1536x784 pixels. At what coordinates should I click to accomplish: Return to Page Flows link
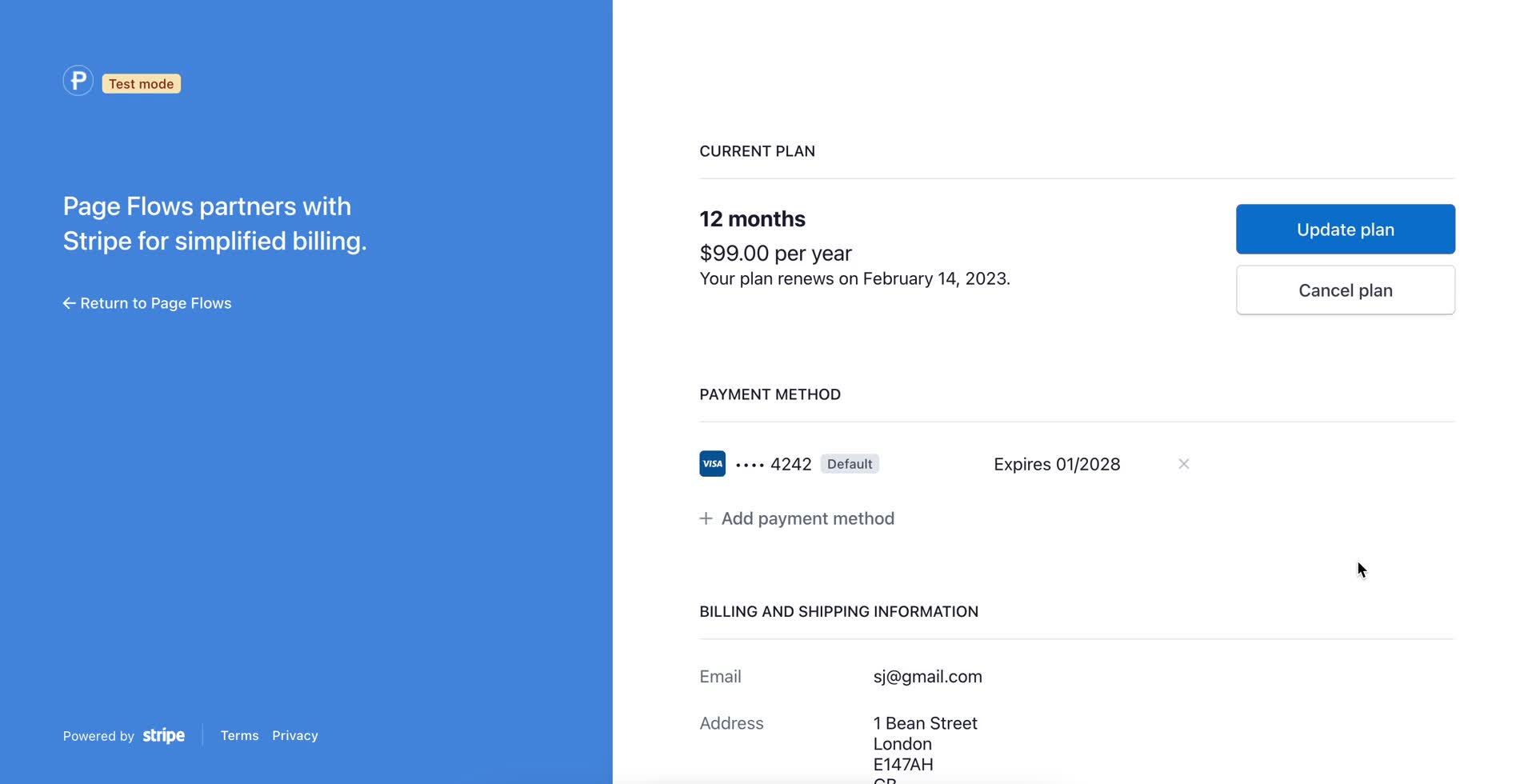click(x=147, y=303)
